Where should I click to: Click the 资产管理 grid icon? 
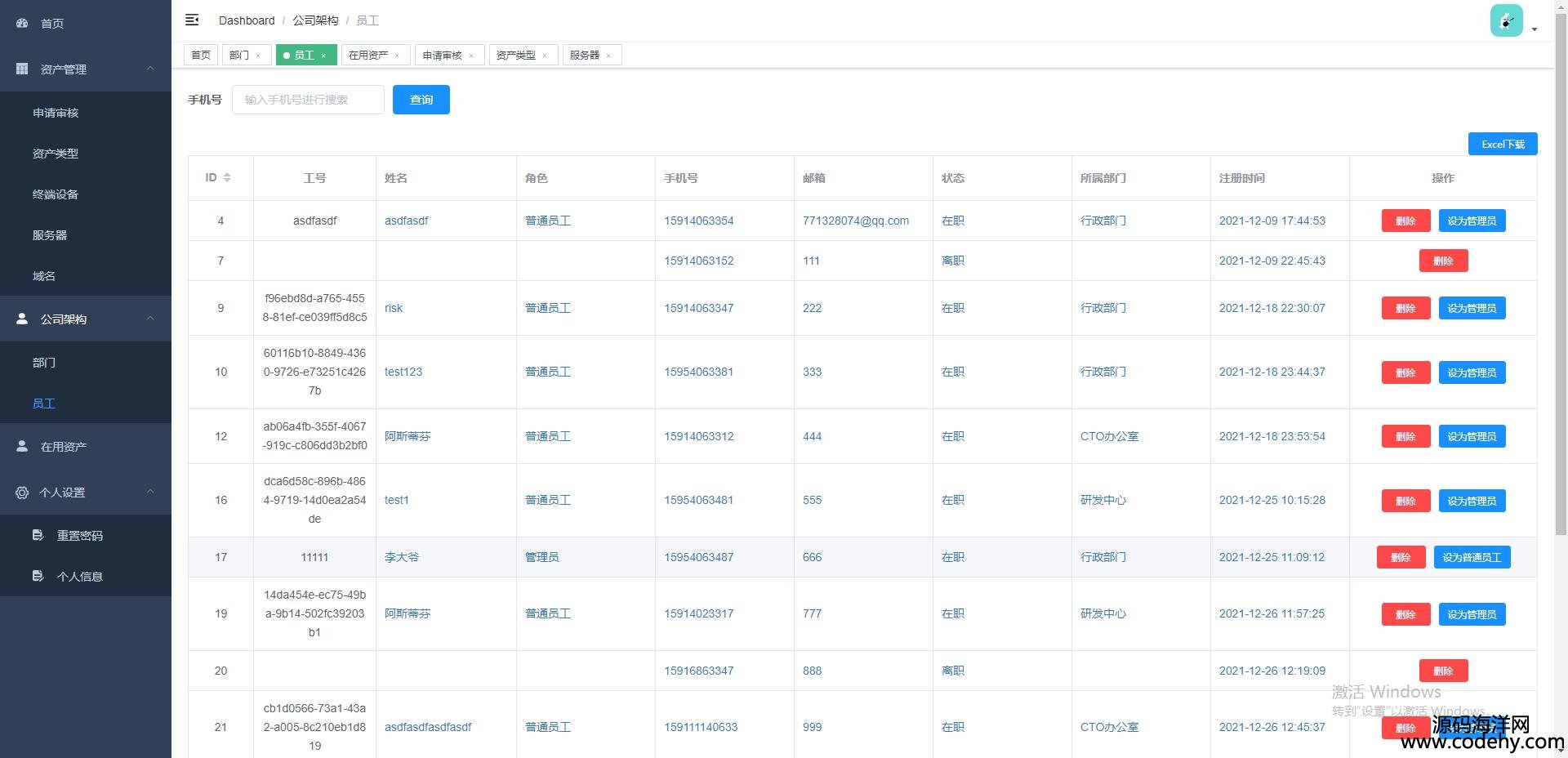click(x=22, y=69)
